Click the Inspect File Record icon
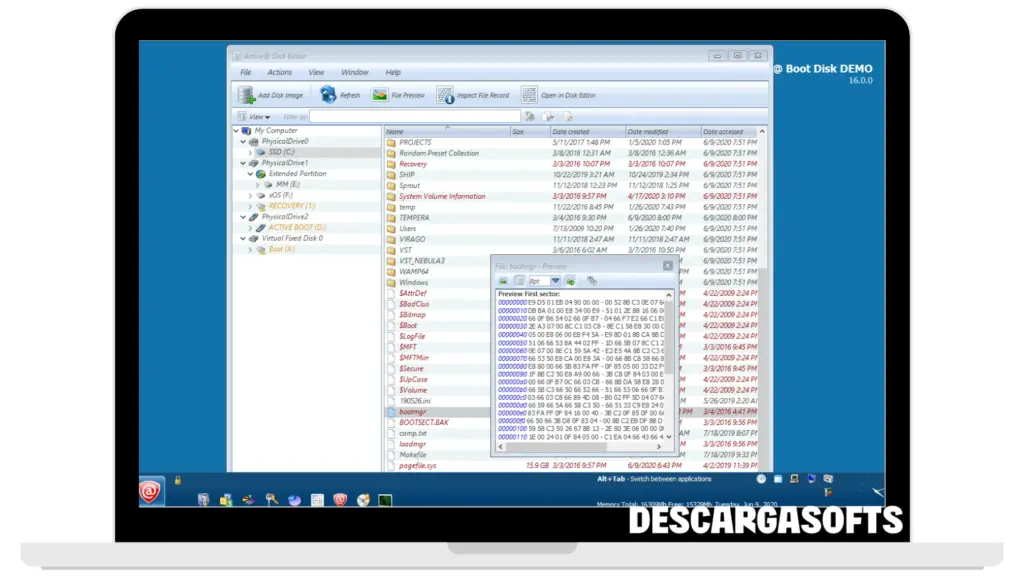This screenshot has width=1024, height=576. [x=445, y=95]
